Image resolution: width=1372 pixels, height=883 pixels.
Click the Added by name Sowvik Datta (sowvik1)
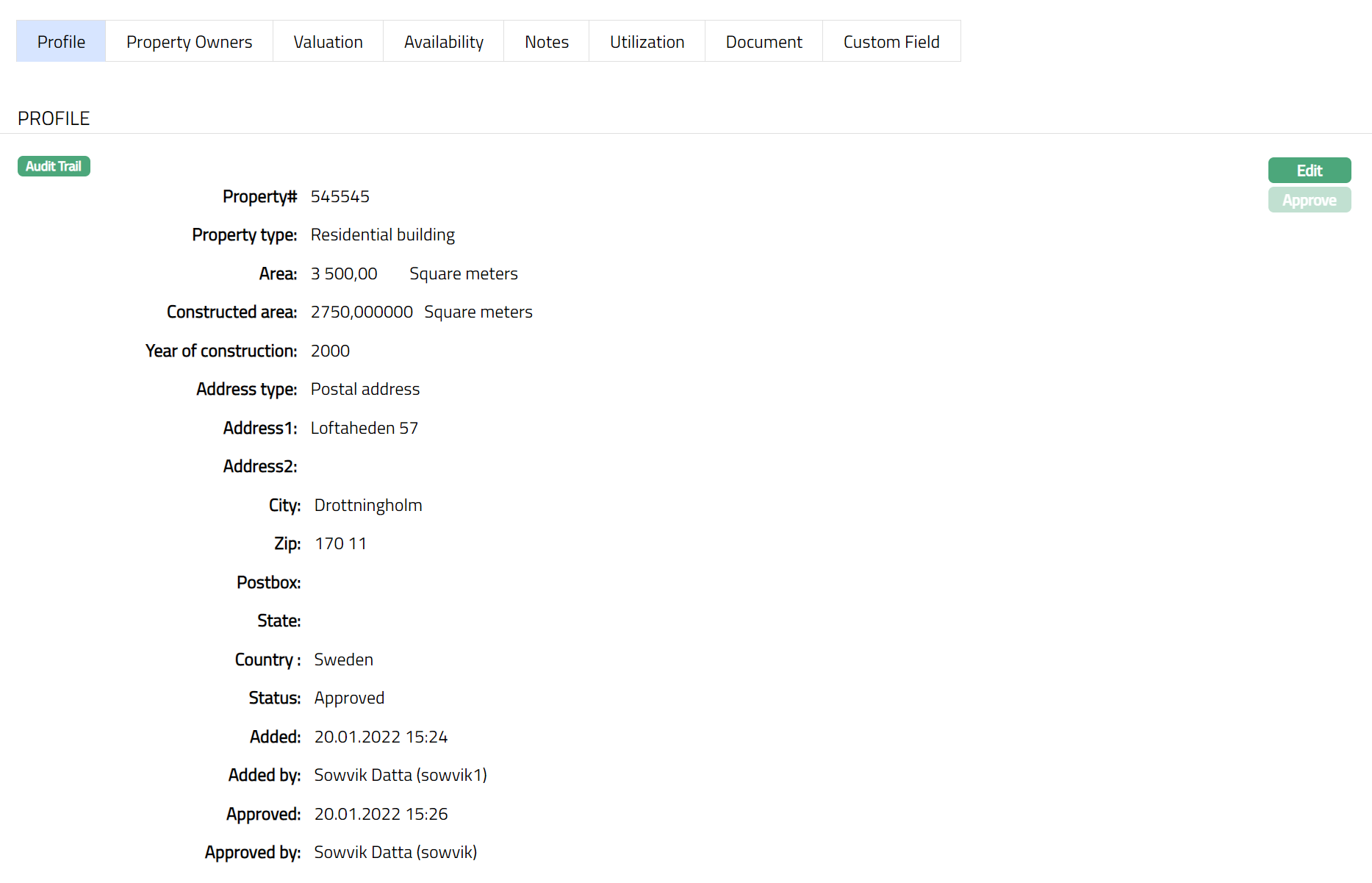point(400,775)
